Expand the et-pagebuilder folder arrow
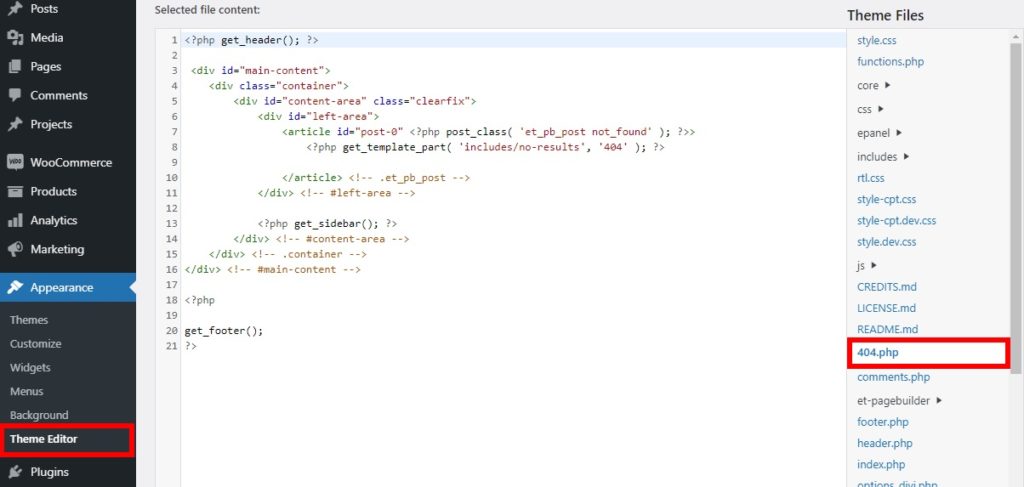1024x487 pixels. point(938,400)
